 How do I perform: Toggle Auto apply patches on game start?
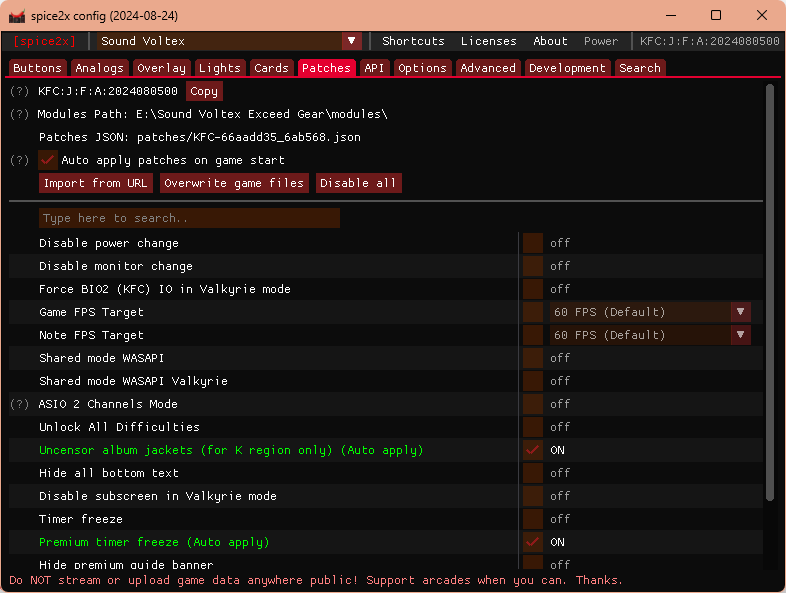(x=48, y=160)
